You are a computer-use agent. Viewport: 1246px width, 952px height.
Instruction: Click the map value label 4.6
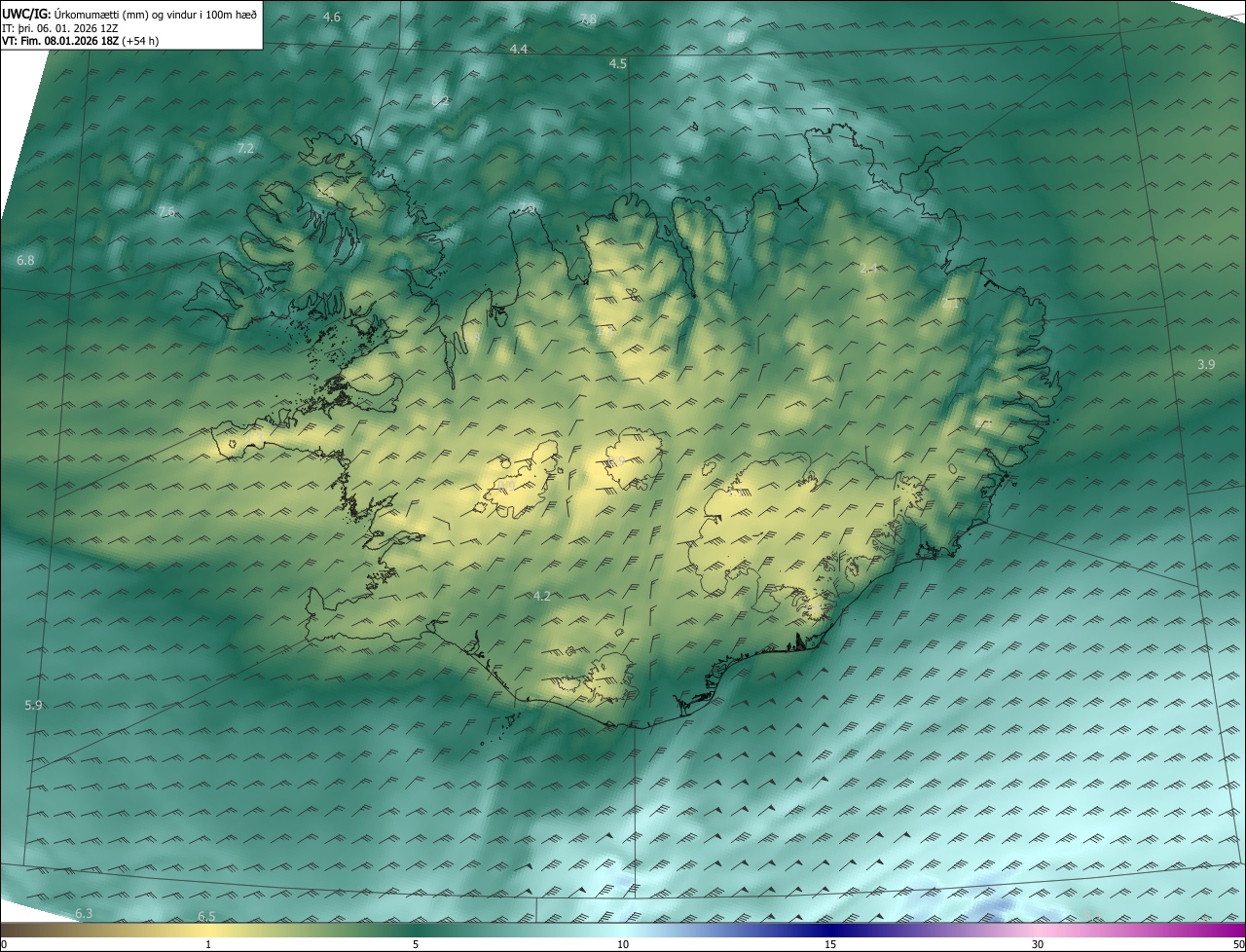[332, 18]
